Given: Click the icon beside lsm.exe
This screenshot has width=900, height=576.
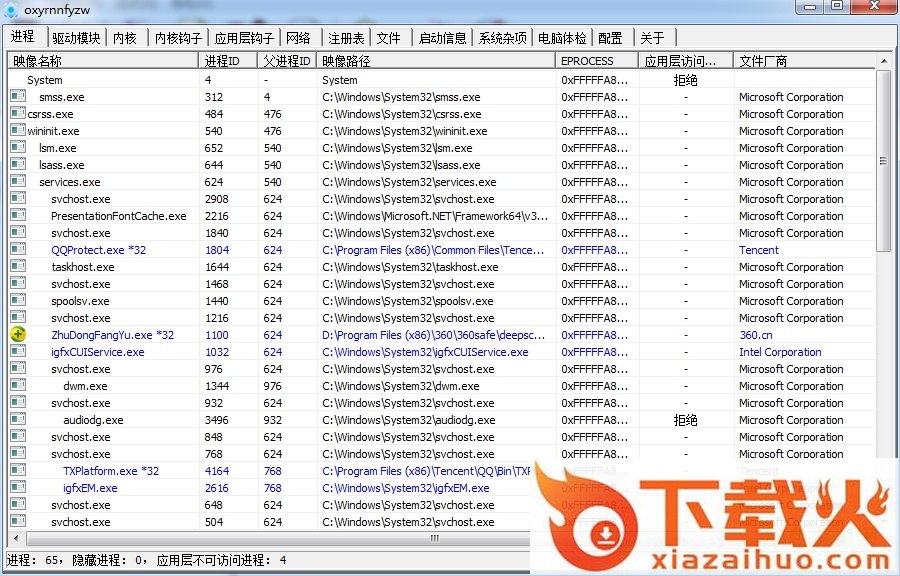Looking at the screenshot, I should coord(18,147).
